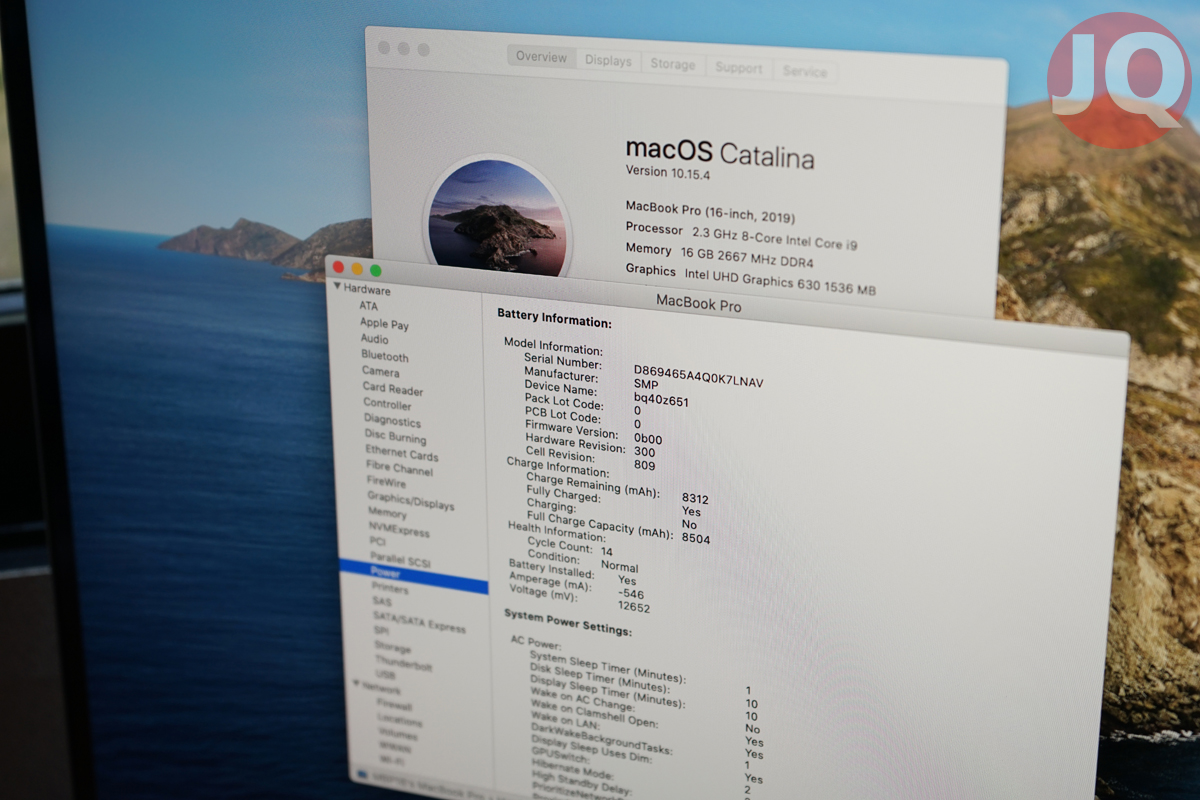Click the manufacturer value "SMP"

646,384
